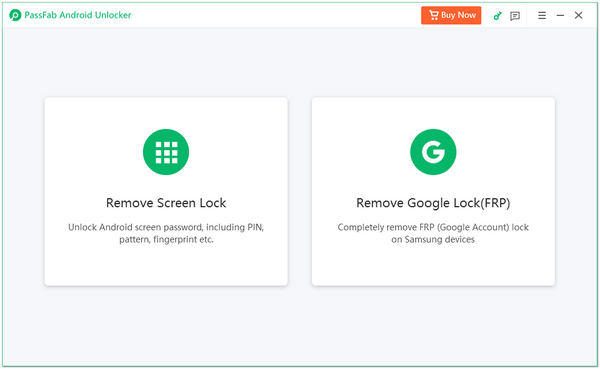
Task: Close the PassFab Android Unlocker window
Action: pos(579,15)
